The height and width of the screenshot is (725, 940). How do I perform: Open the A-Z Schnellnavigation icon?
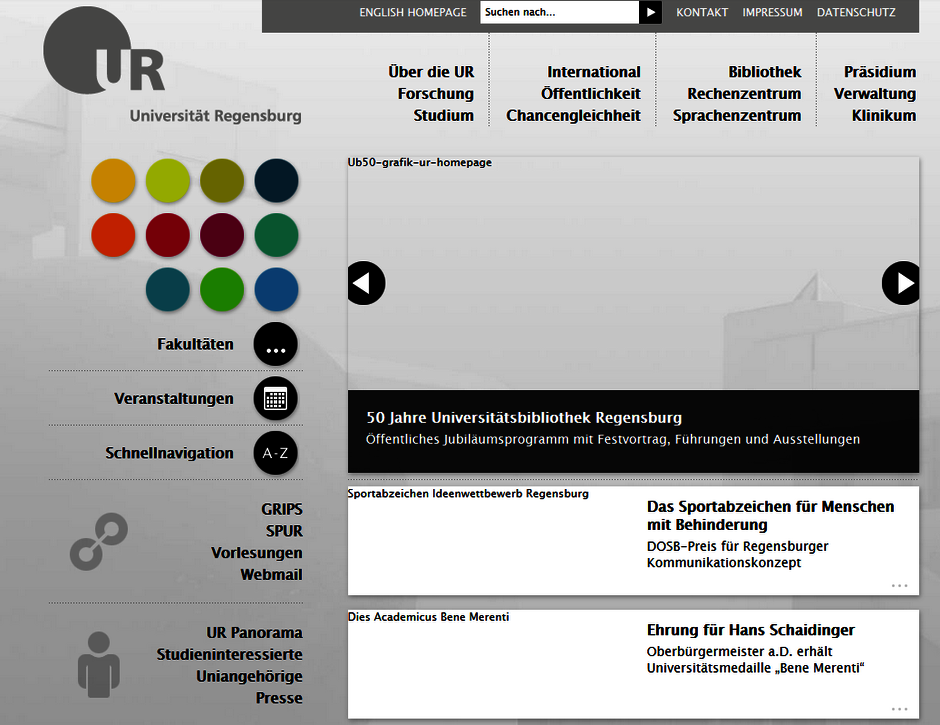[x=276, y=453]
